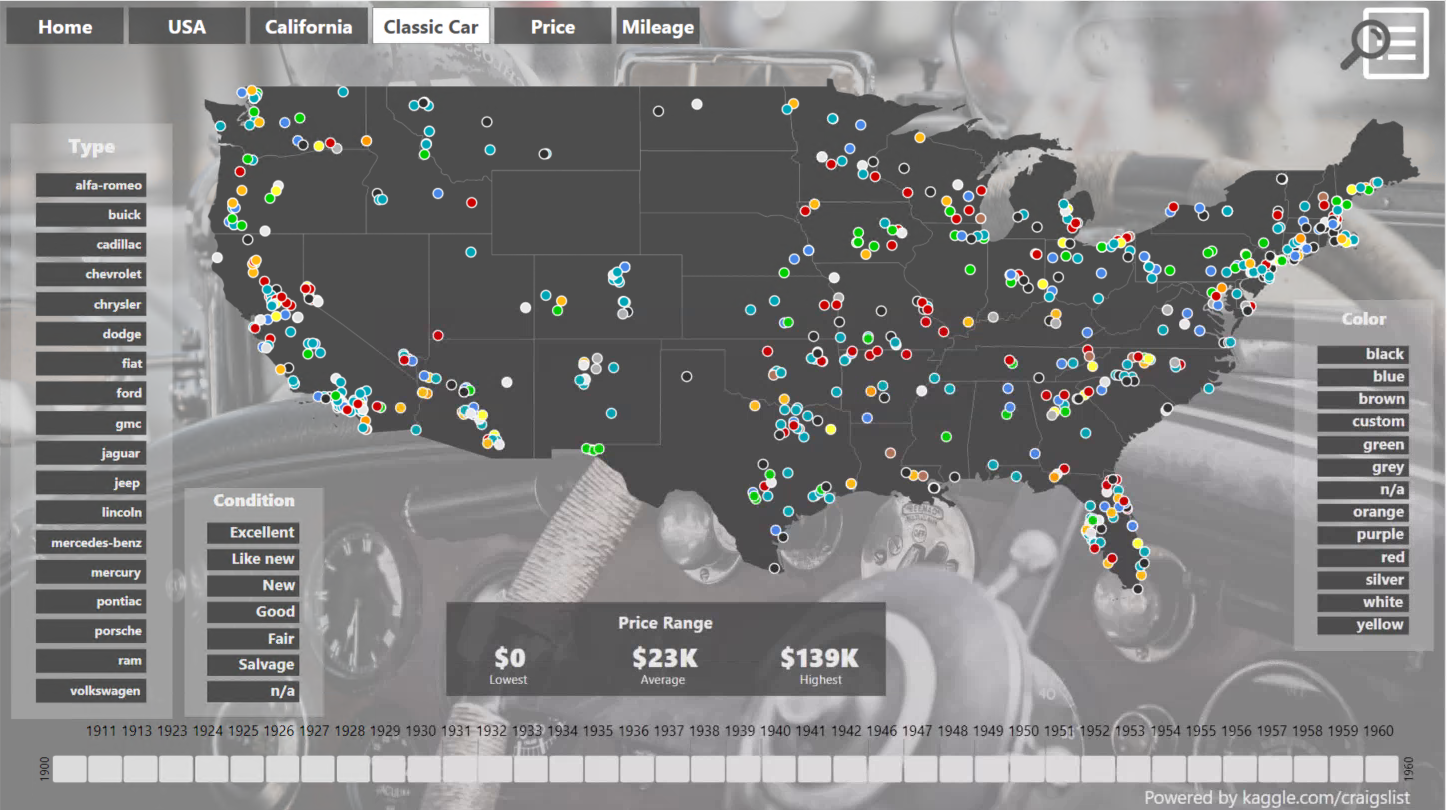
Task: Open the California tab
Action: tap(308, 27)
